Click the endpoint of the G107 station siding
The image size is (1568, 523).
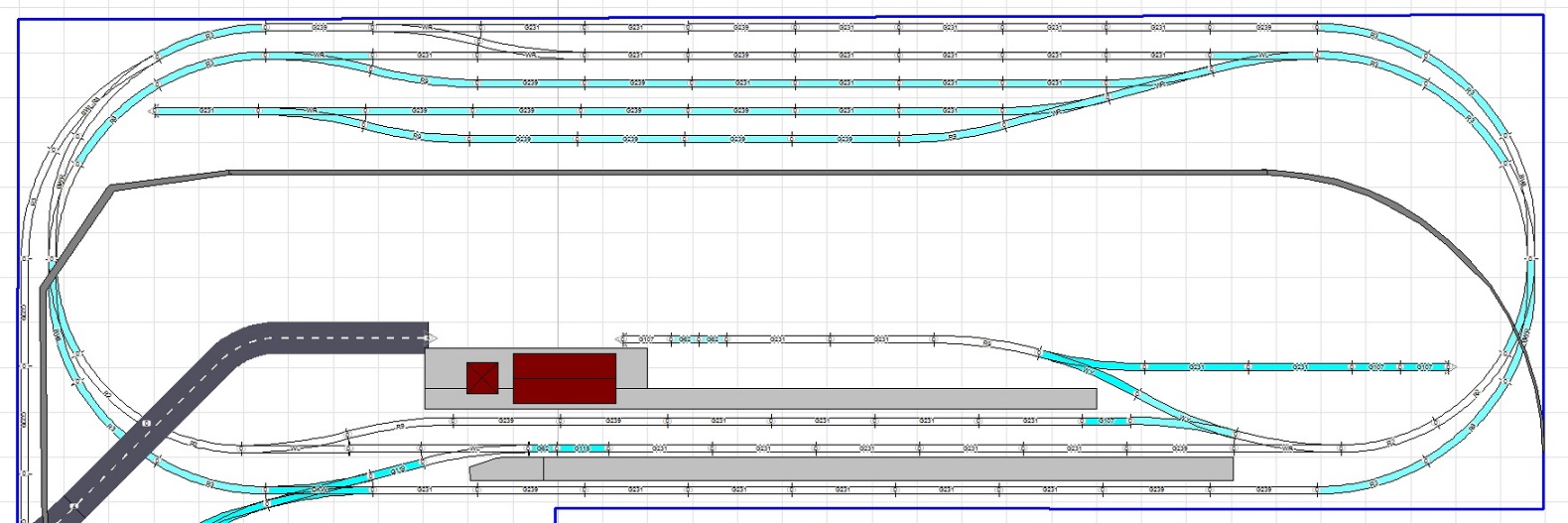point(620,339)
